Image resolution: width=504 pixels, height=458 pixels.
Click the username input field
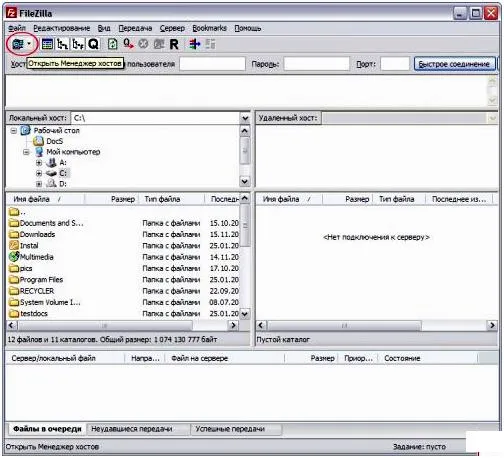coord(212,63)
